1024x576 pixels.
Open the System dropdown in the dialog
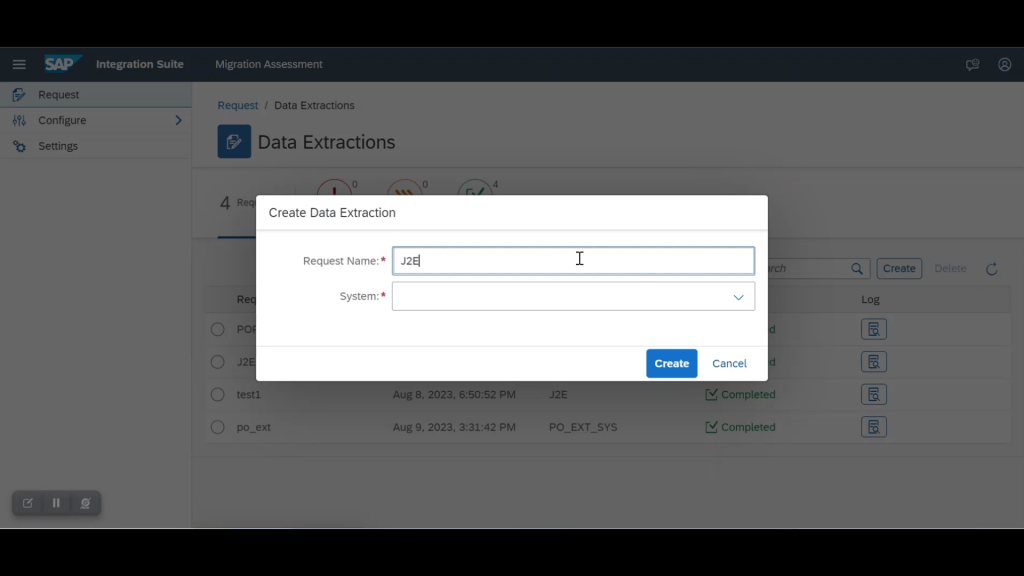(x=573, y=296)
